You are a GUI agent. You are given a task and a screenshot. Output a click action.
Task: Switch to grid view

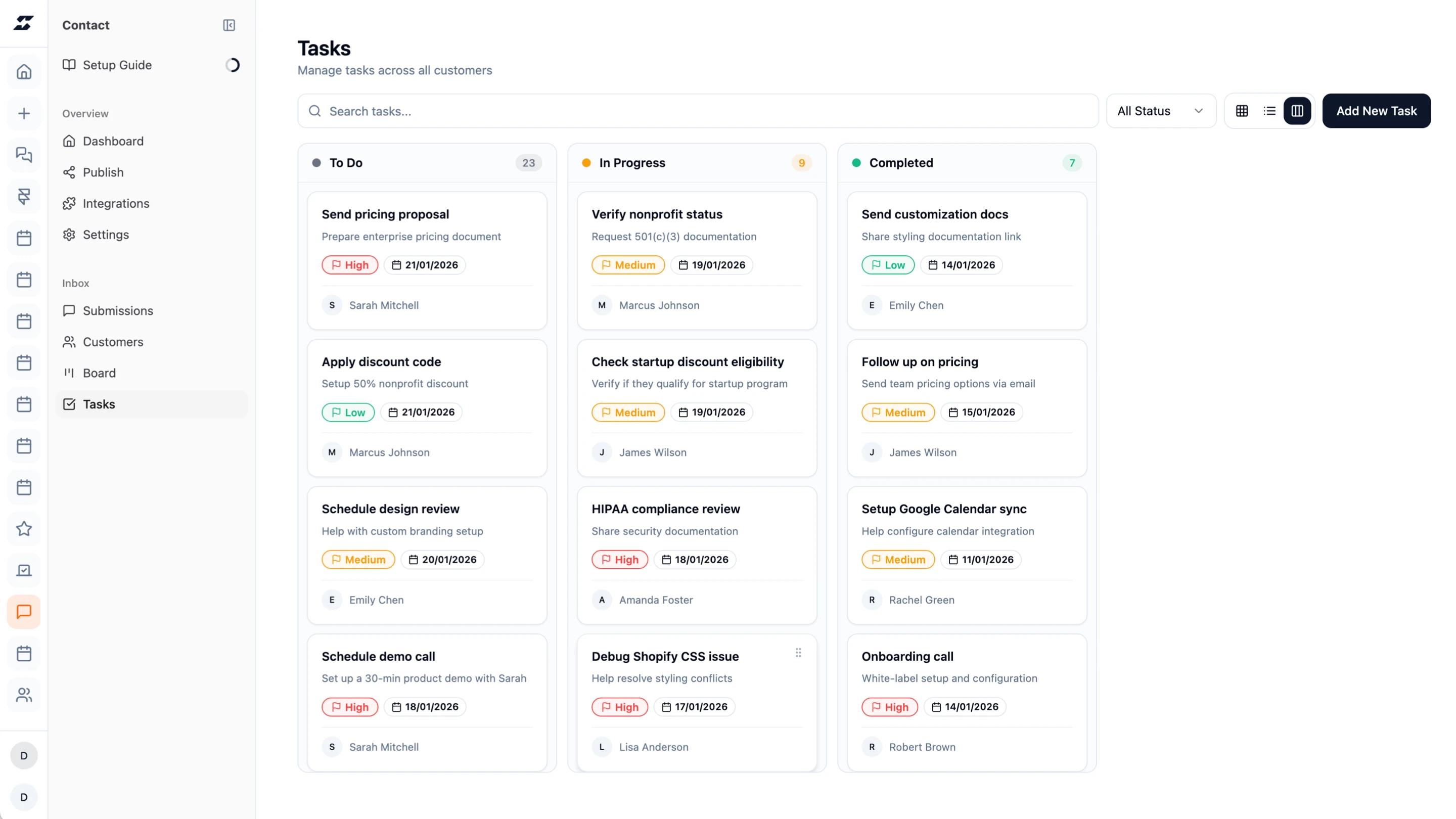[x=1242, y=111]
